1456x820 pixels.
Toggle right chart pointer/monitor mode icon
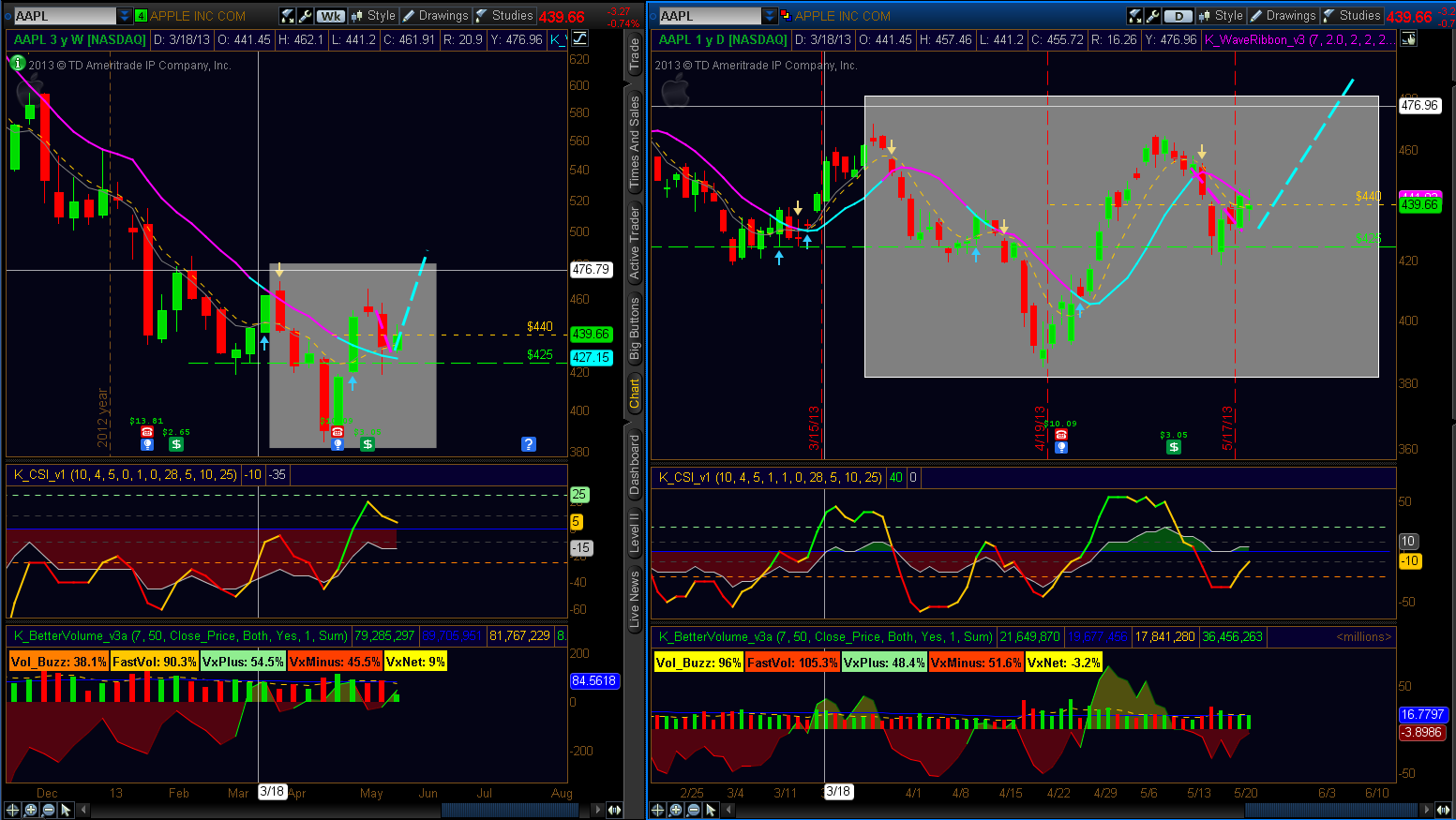tap(1407, 38)
